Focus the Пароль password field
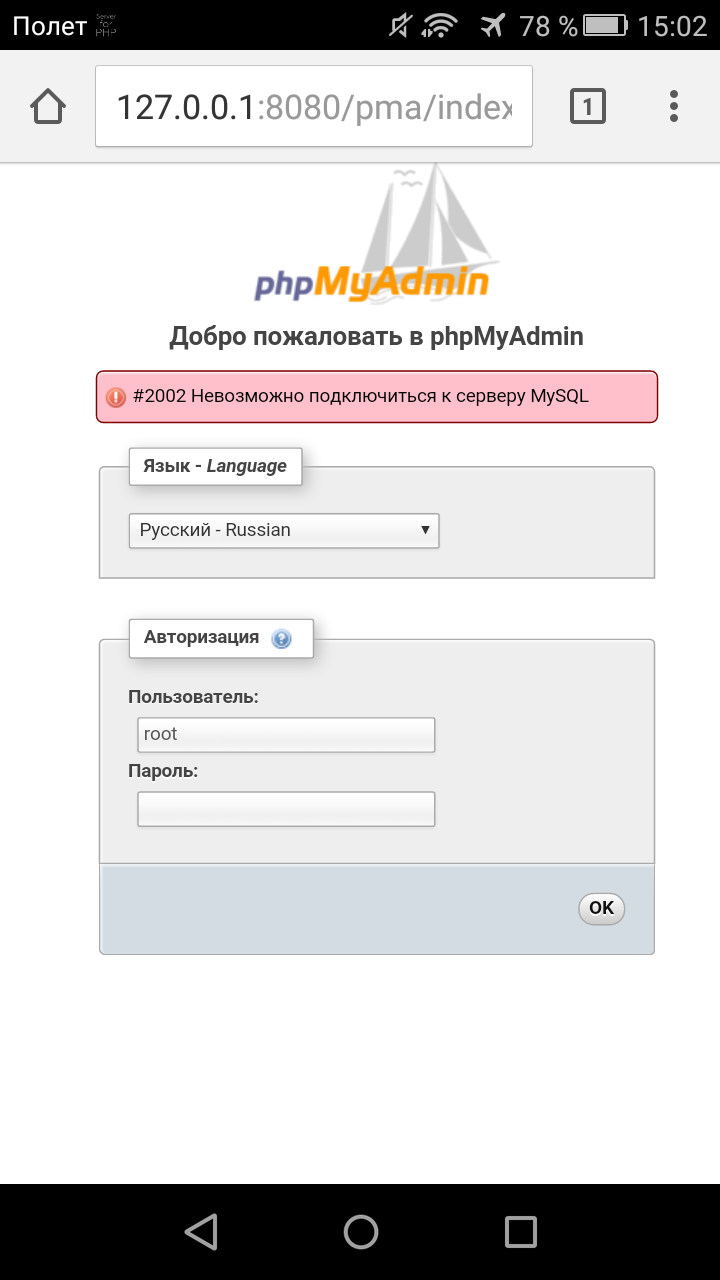Viewport: 720px width, 1280px height. click(x=286, y=809)
